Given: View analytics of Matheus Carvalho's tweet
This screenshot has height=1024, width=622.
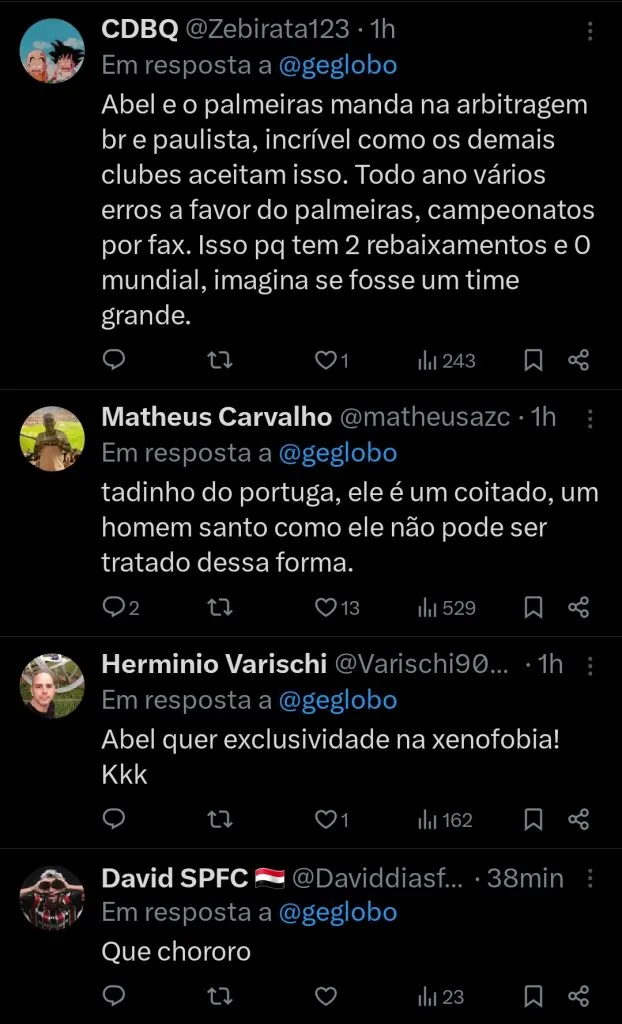Looking at the screenshot, I should (446, 607).
